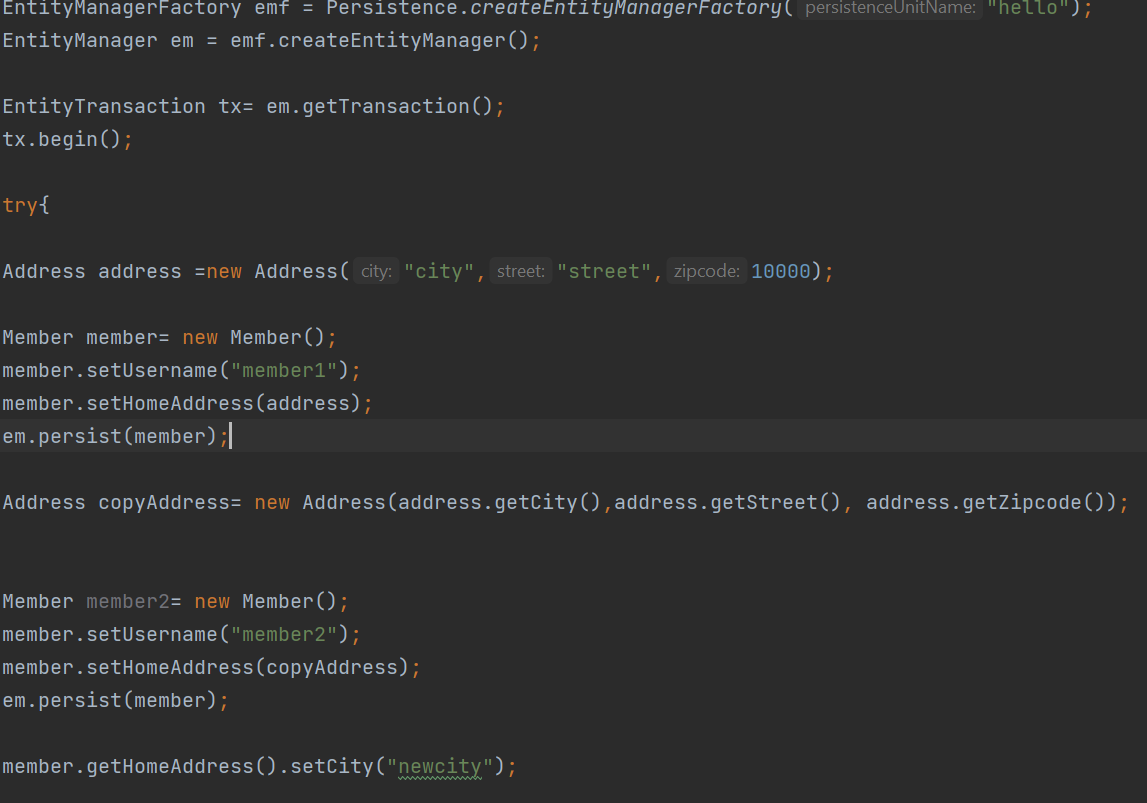This screenshot has width=1147, height=803.
Task: Click the first em.persist(member) line
Action: [x=116, y=437]
